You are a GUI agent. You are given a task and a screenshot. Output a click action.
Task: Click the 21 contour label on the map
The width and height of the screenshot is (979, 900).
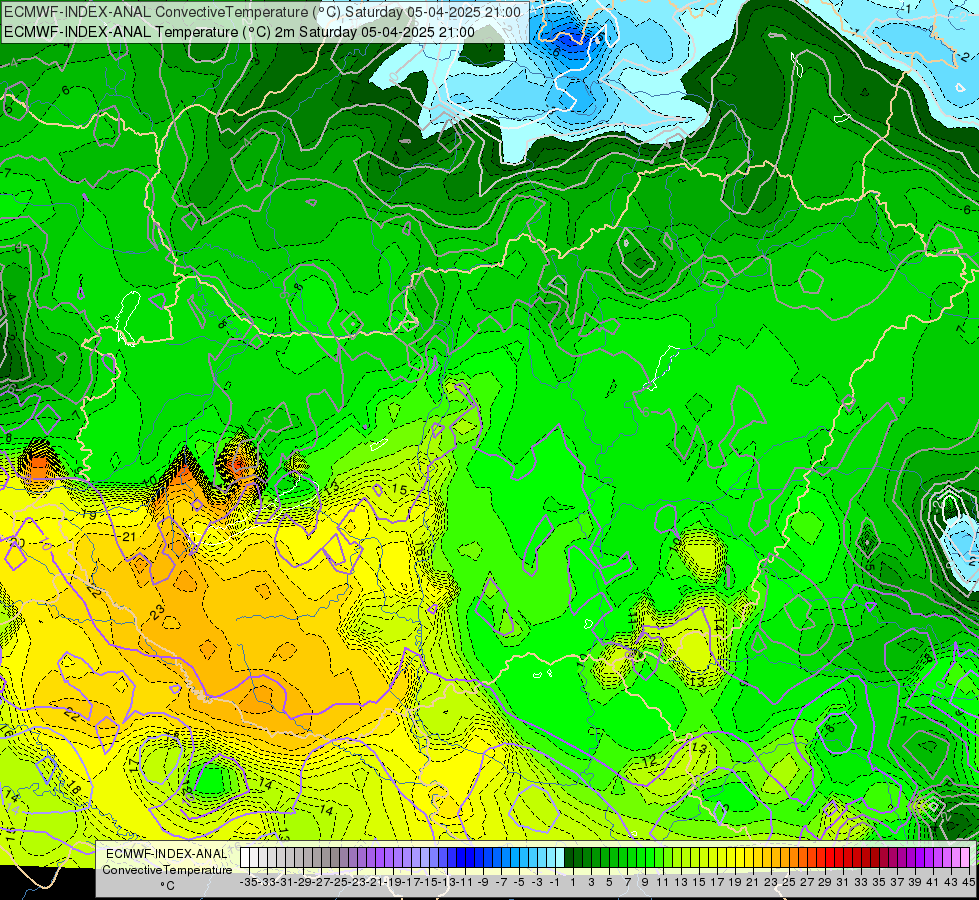[x=129, y=537]
